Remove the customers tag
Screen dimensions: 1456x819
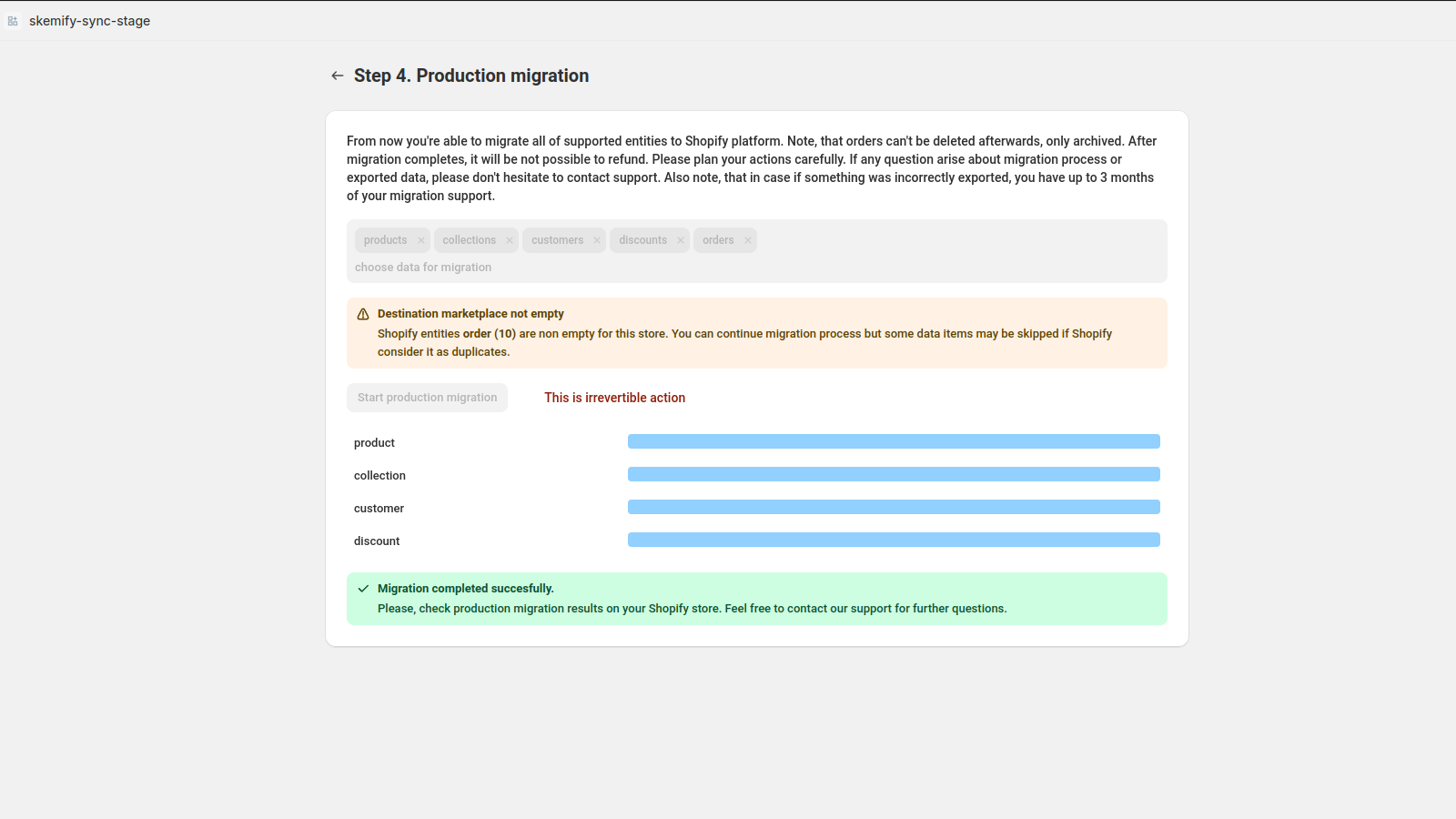[597, 240]
